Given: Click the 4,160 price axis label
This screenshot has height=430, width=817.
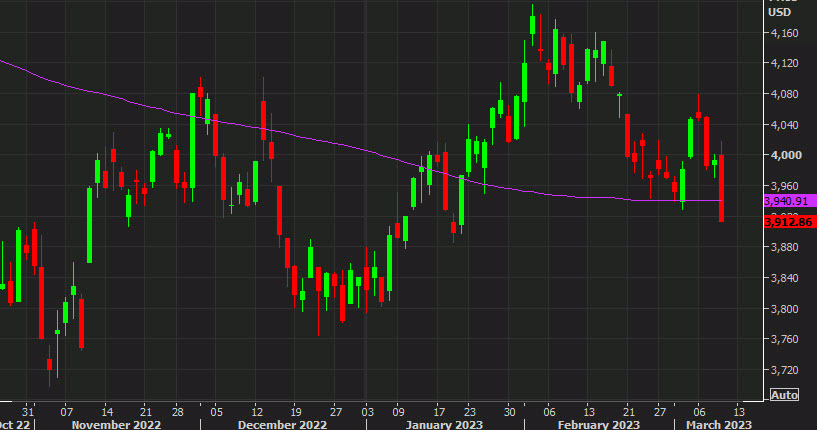Looking at the screenshot, I should (784, 33).
